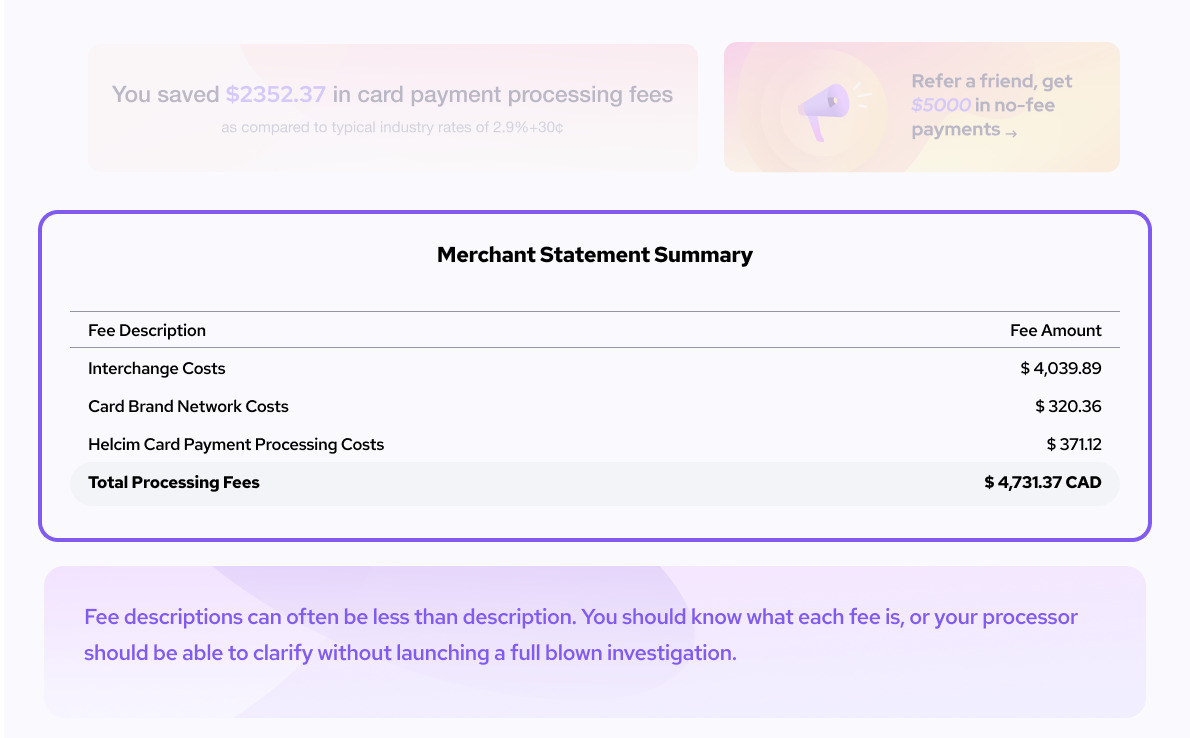The image size is (1190, 738).
Task: Click the purple fee descriptions tip text
Action: pos(581,635)
